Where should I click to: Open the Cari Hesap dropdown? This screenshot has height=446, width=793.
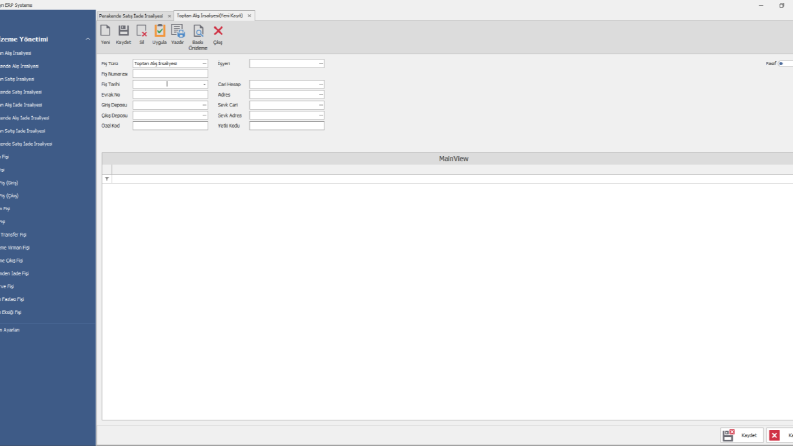coord(321,84)
